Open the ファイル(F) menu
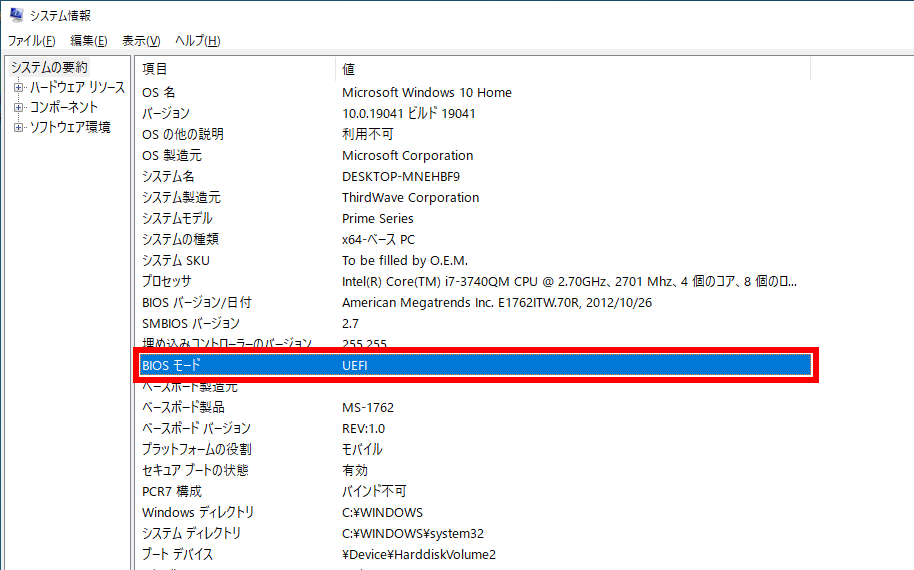The height and width of the screenshot is (570, 914). point(32,41)
